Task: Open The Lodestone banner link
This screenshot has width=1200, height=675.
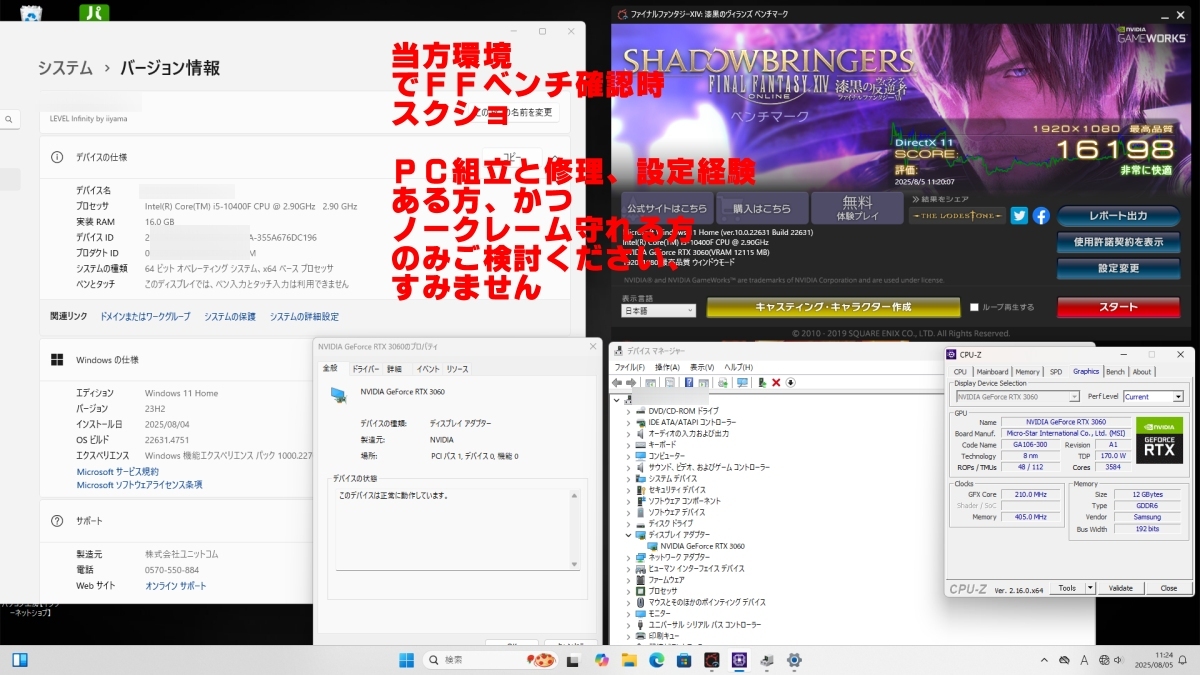Action: pos(957,216)
